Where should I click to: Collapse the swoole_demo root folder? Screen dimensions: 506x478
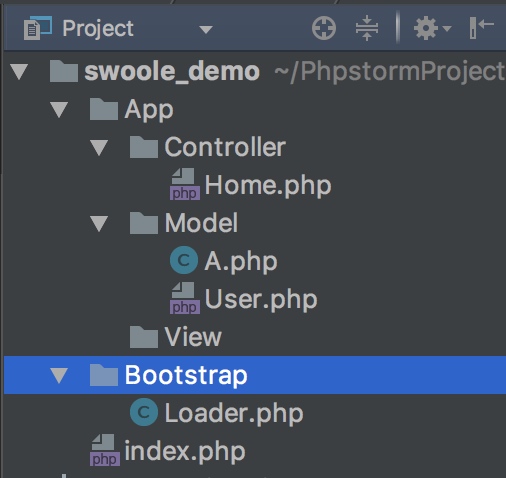pos(19,71)
